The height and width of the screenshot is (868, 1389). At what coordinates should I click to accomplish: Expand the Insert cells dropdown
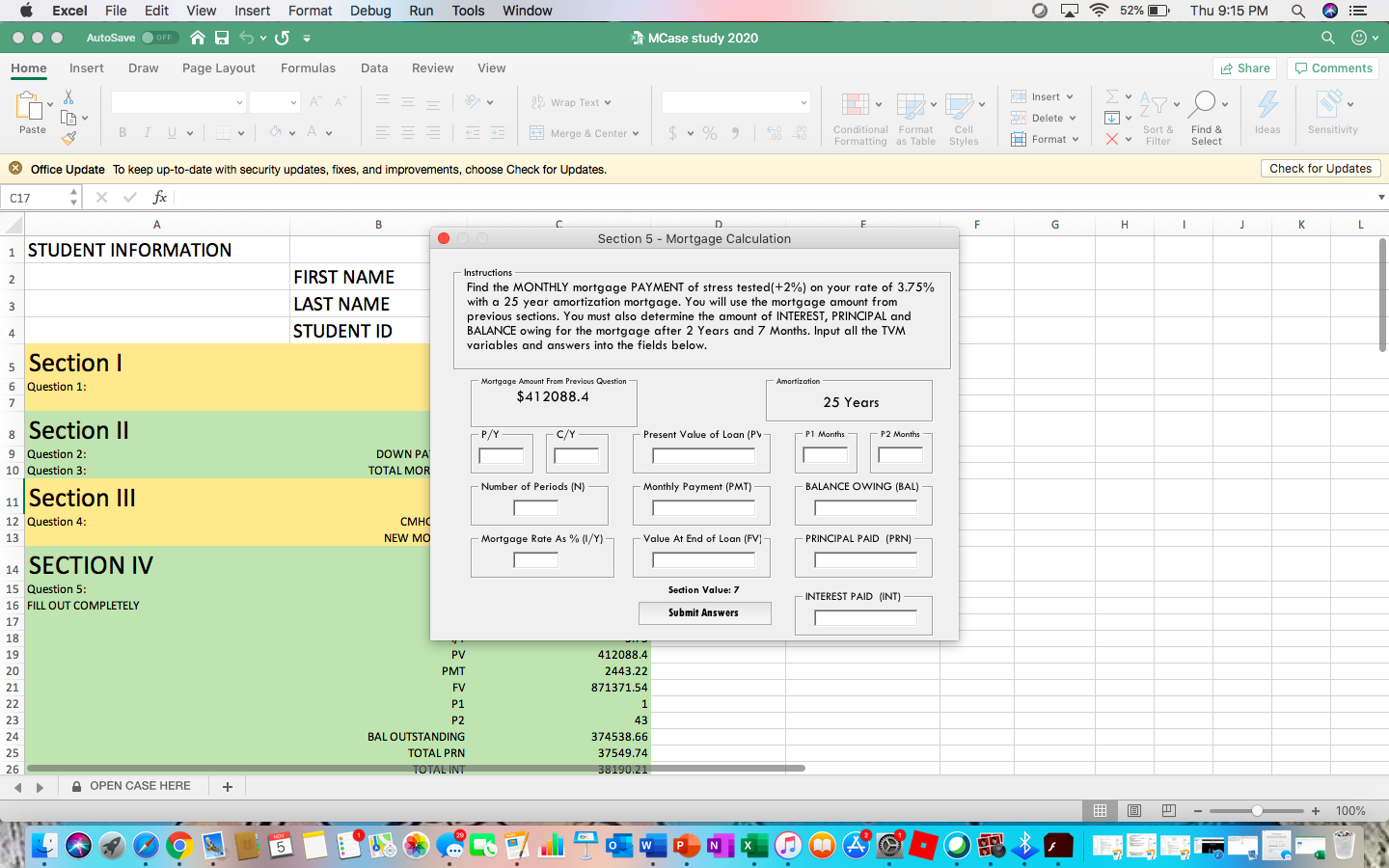[x=1070, y=96]
